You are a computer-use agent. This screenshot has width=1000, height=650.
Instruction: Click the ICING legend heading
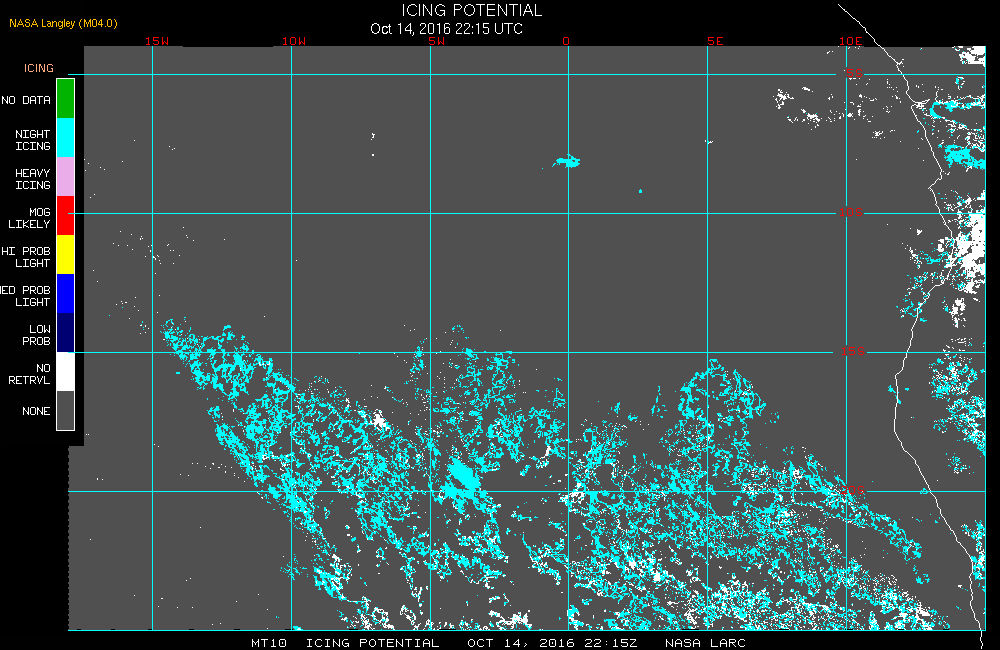pyautogui.click(x=39, y=68)
